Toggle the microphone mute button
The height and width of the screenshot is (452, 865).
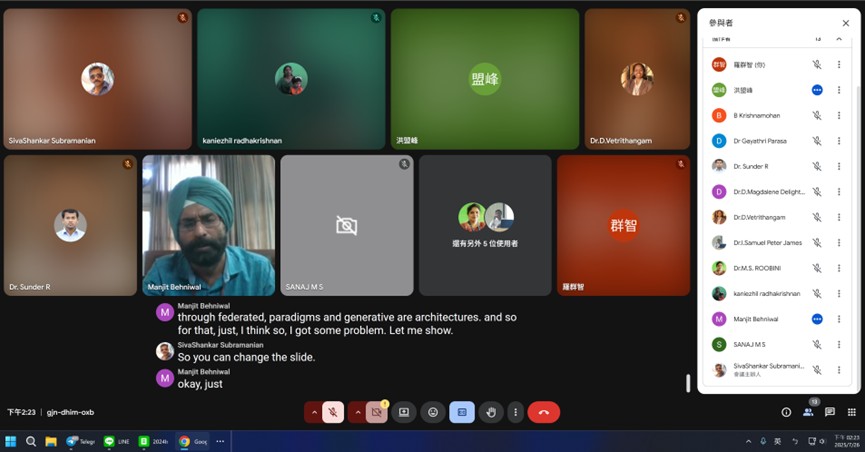(333, 412)
